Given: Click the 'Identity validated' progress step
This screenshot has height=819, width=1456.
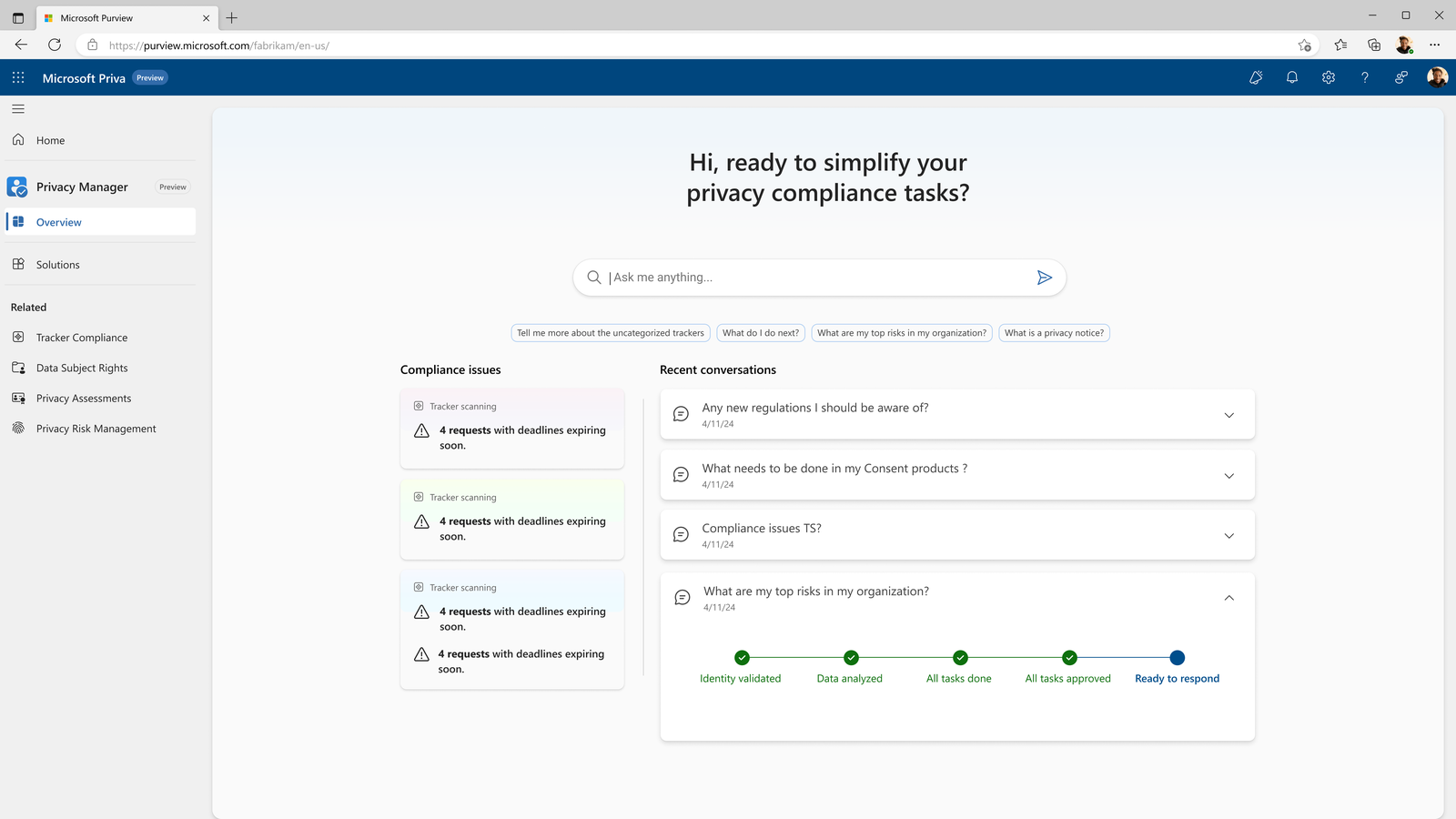Looking at the screenshot, I should coord(741,667).
